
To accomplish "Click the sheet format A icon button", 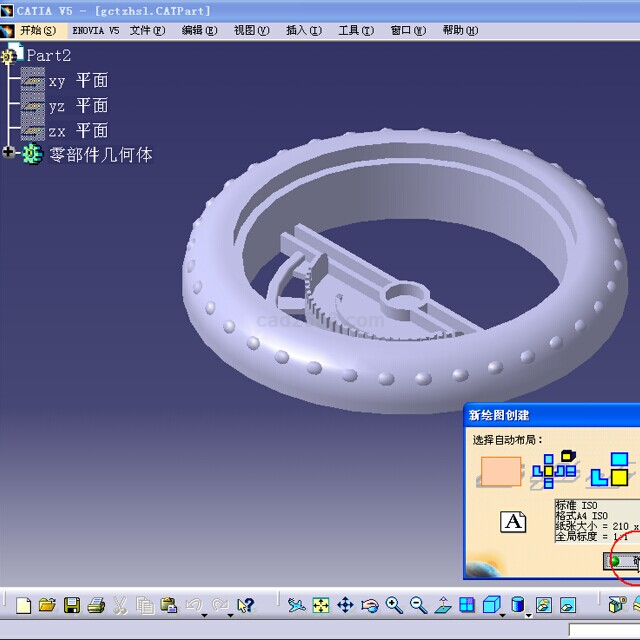I will tap(514, 521).
